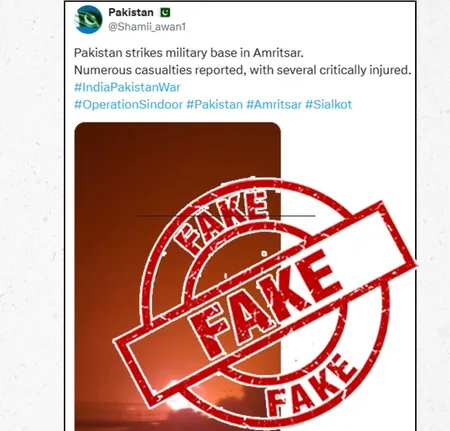Image resolution: width=450 pixels, height=431 pixels.
Task: Click the green flag emoji beside the name
Action: pyautogui.click(x=165, y=13)
